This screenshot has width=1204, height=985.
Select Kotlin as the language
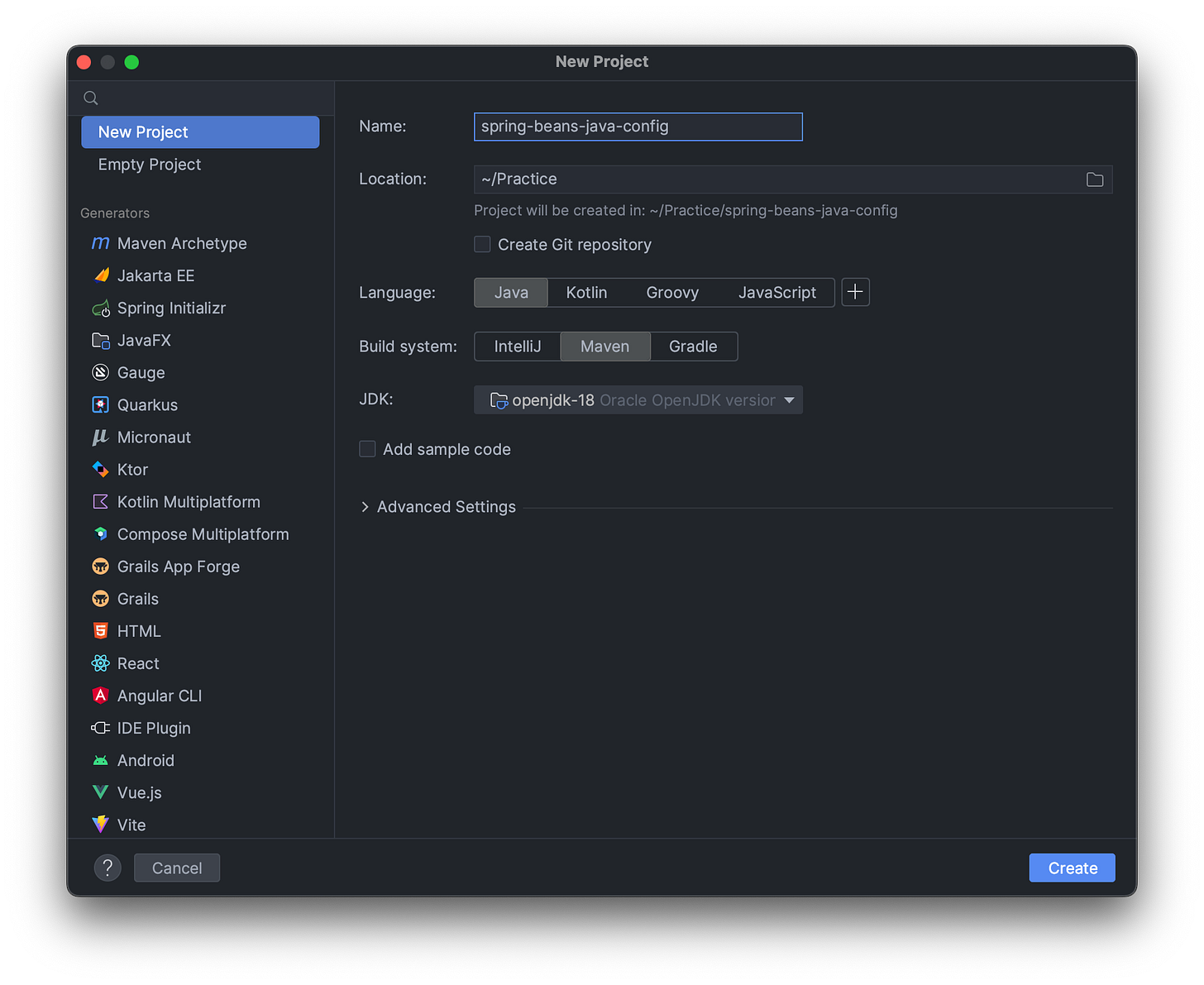coord(586,293)
